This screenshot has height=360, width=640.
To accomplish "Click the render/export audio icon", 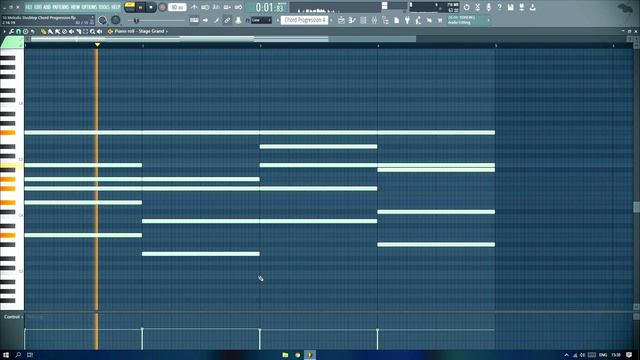I will pyautogui.click(x=522, y=7).
